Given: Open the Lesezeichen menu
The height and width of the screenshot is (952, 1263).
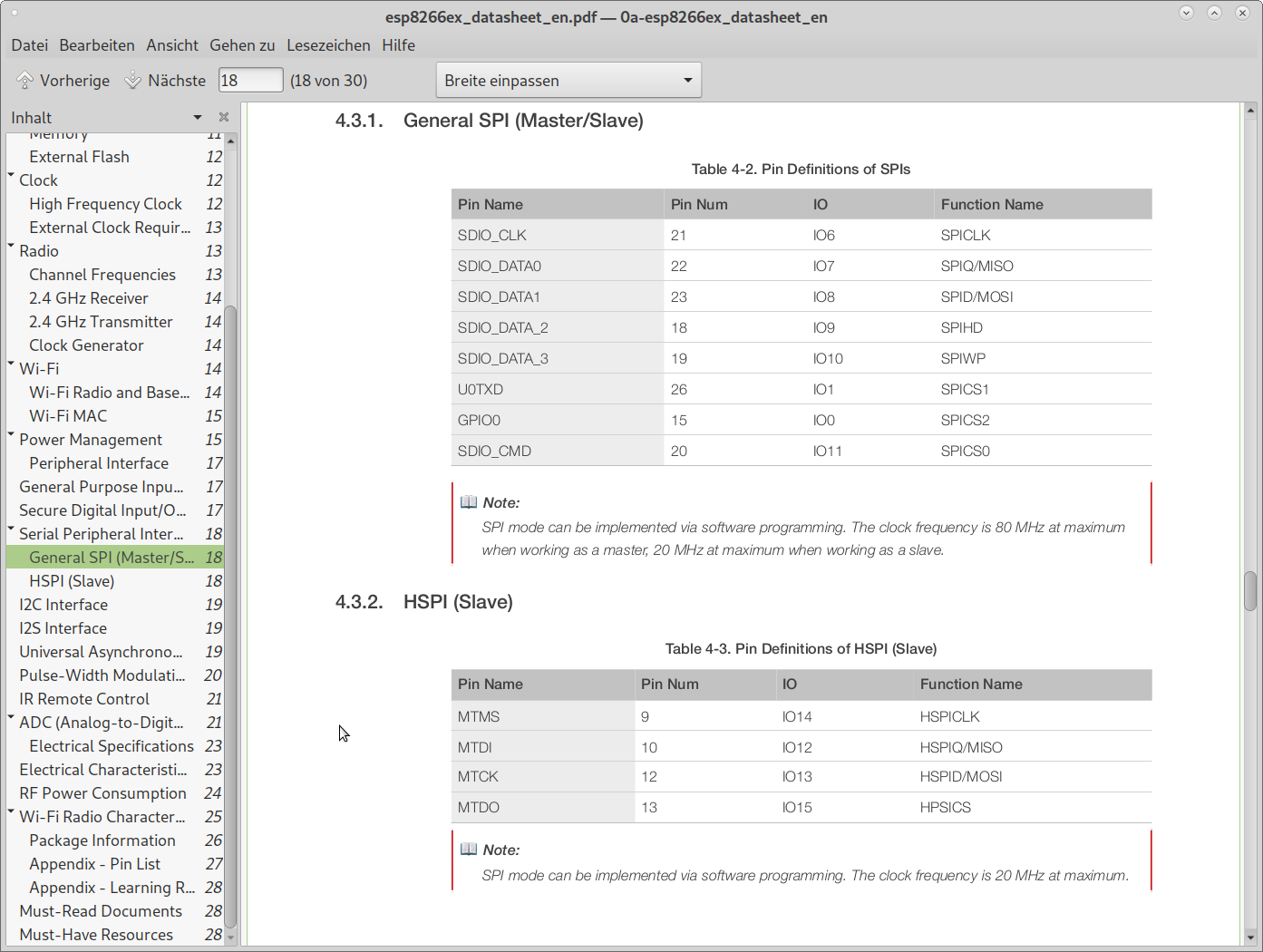Looking at the screenshot, I should click(x=328, y=45).
